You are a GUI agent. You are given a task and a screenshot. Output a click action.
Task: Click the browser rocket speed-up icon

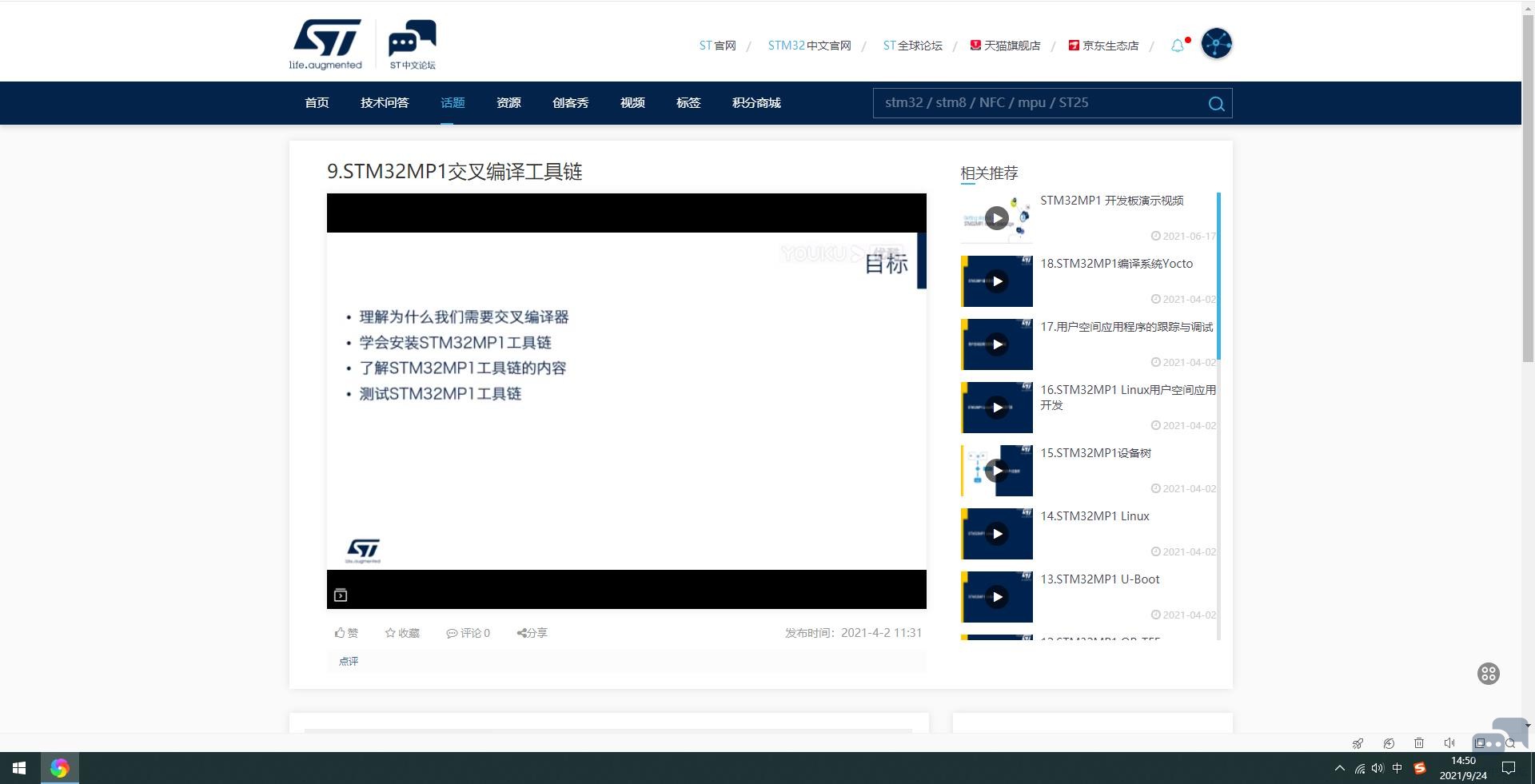1358,743
